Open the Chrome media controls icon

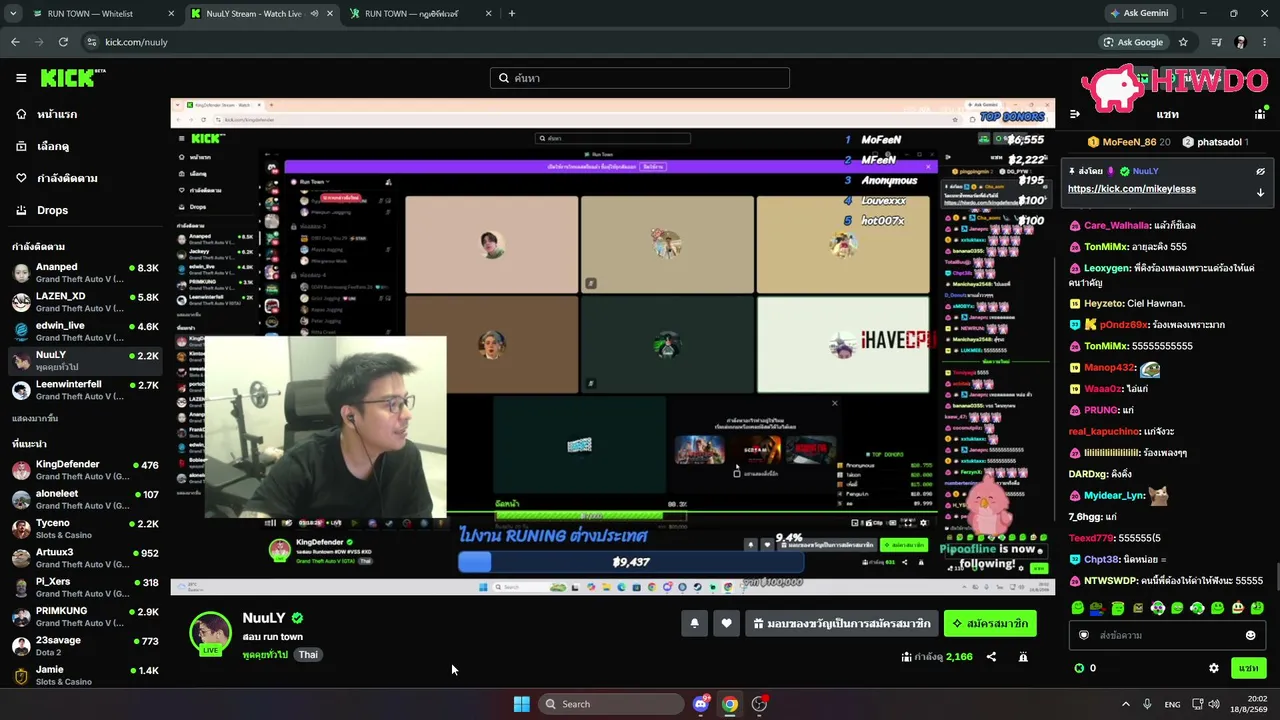[1216, 42]
